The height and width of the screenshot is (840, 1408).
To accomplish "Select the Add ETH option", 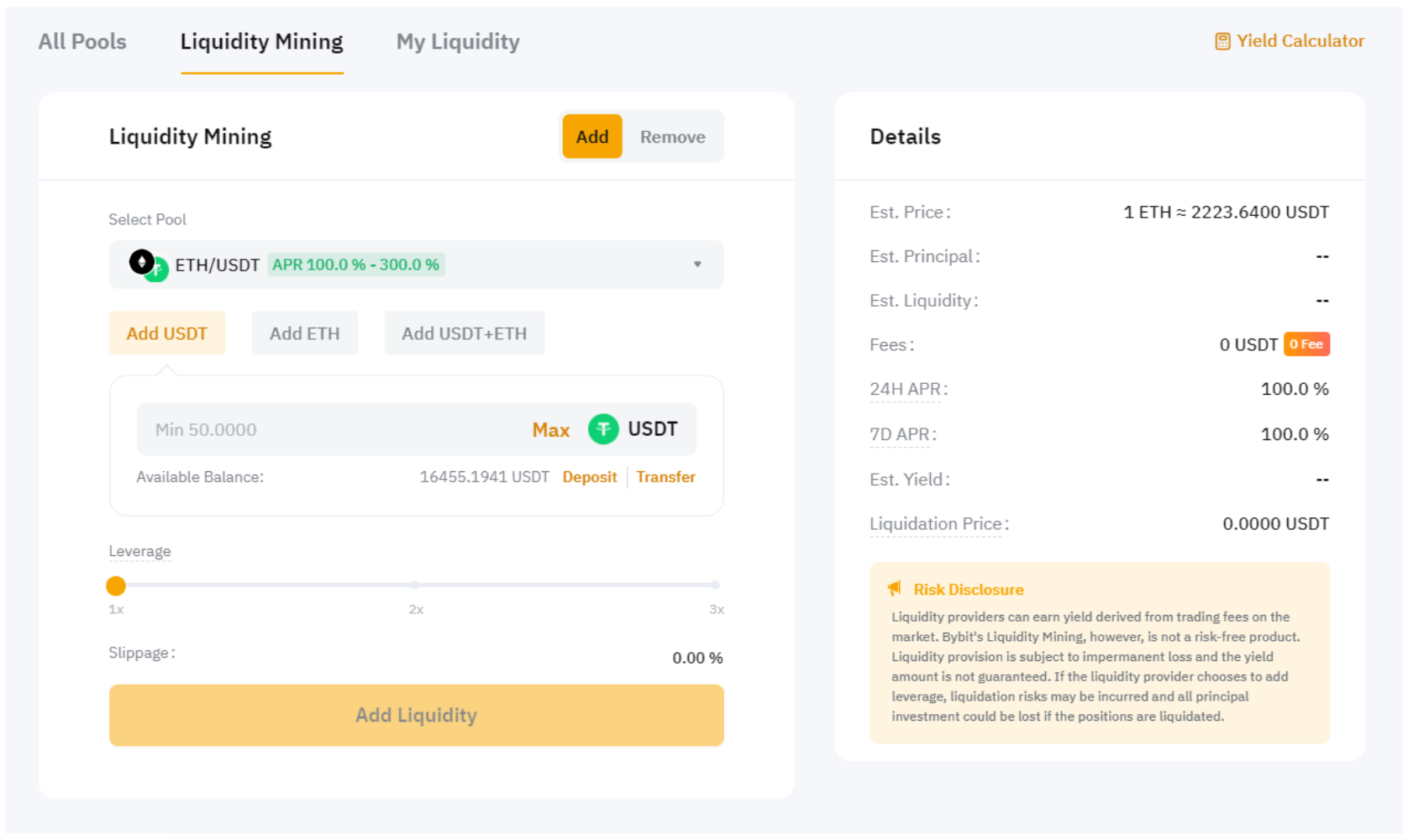I will [304, 333].
